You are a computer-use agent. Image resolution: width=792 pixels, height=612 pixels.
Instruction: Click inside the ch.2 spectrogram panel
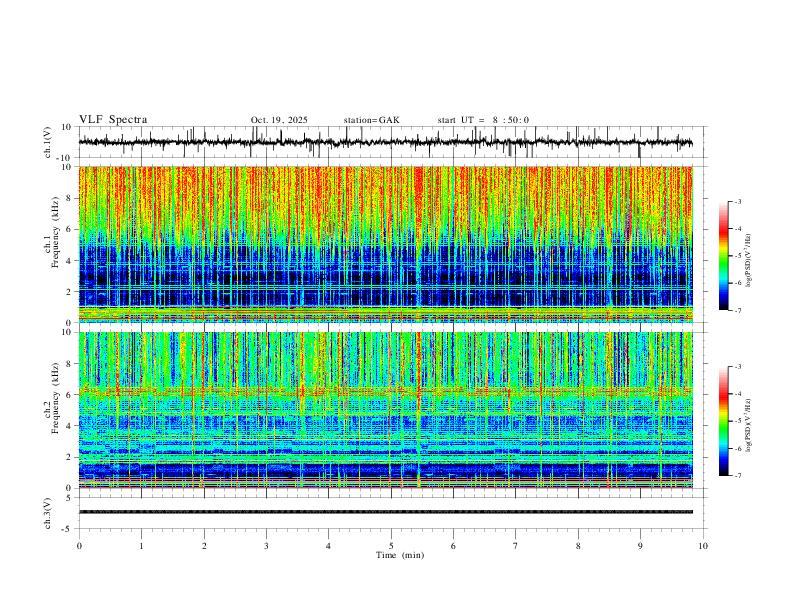(x=386, y=410)
